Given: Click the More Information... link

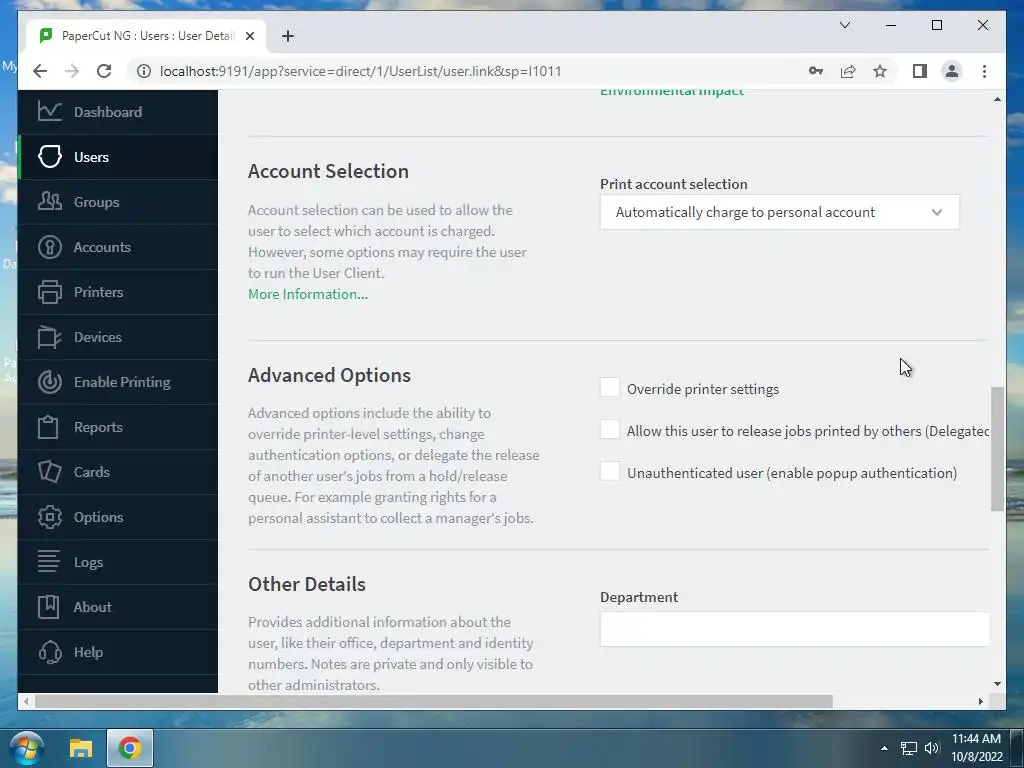Looking at the screenshot, I should click(308, 294).
